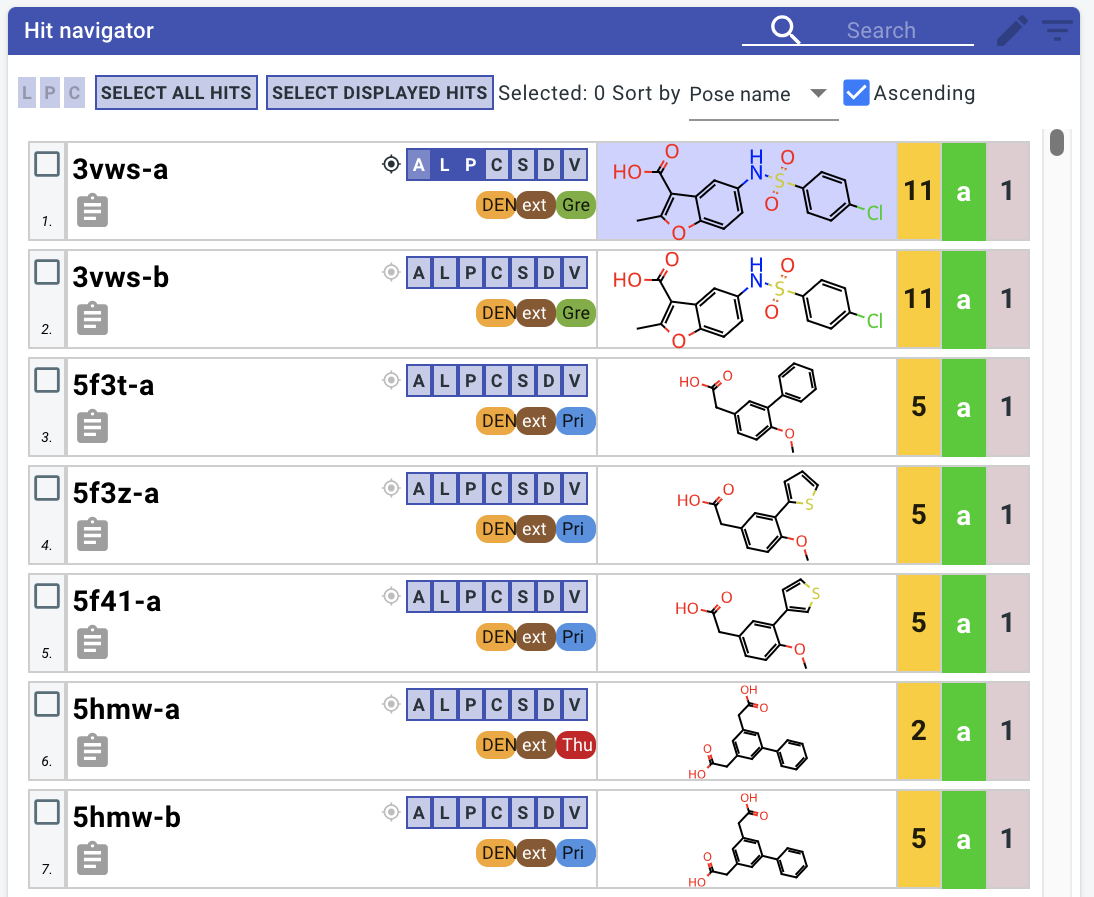Uncheck the Ascending sort checkbox
The width and height of the screenshot is (1094, 897).
click(x=855, y=93)
